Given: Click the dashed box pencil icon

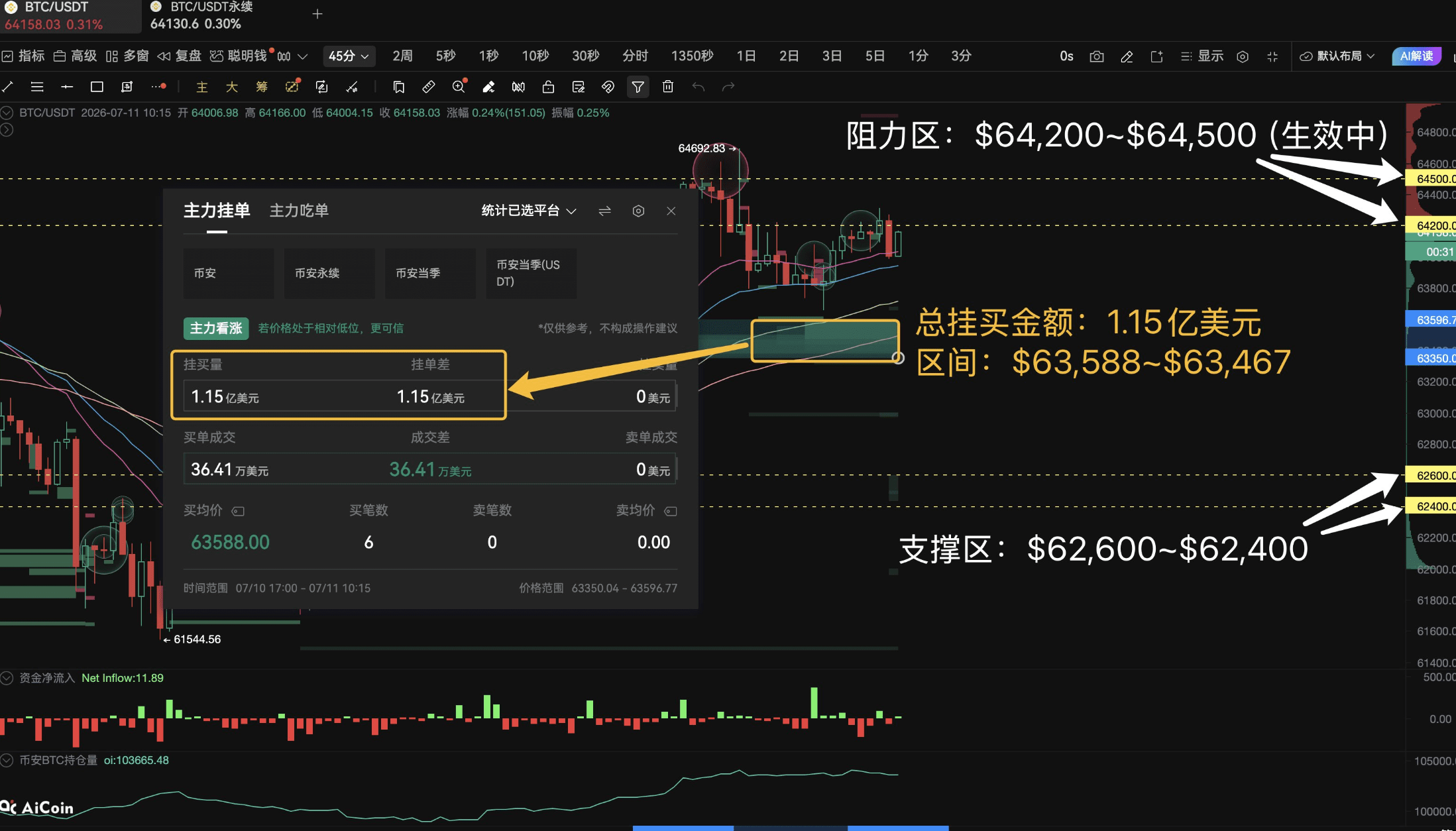Looking at the screenshot, I should (x=292, y=86).
